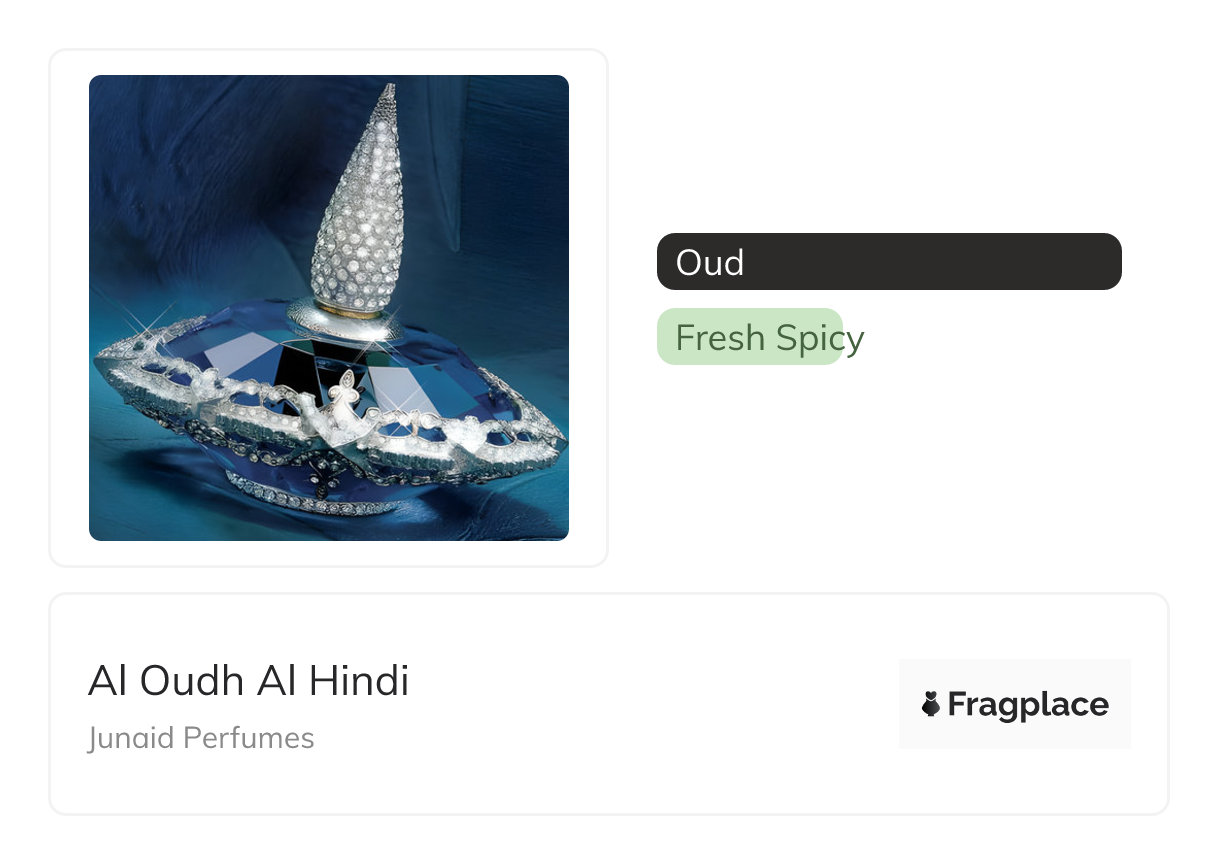The height and width of the screenshot is (864, 1218).
Task: Open the Al Oudh Al Hindi title
Action: [248, 681]
